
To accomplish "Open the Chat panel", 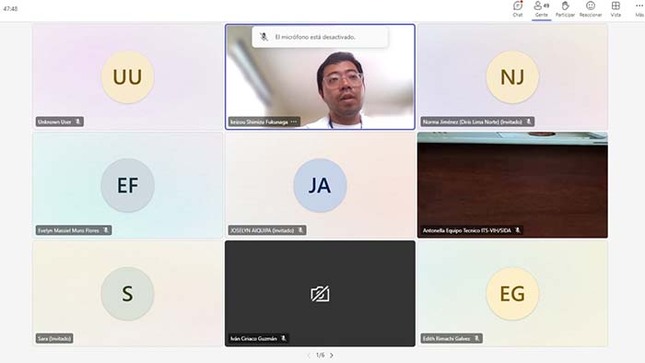I will 517,9.
